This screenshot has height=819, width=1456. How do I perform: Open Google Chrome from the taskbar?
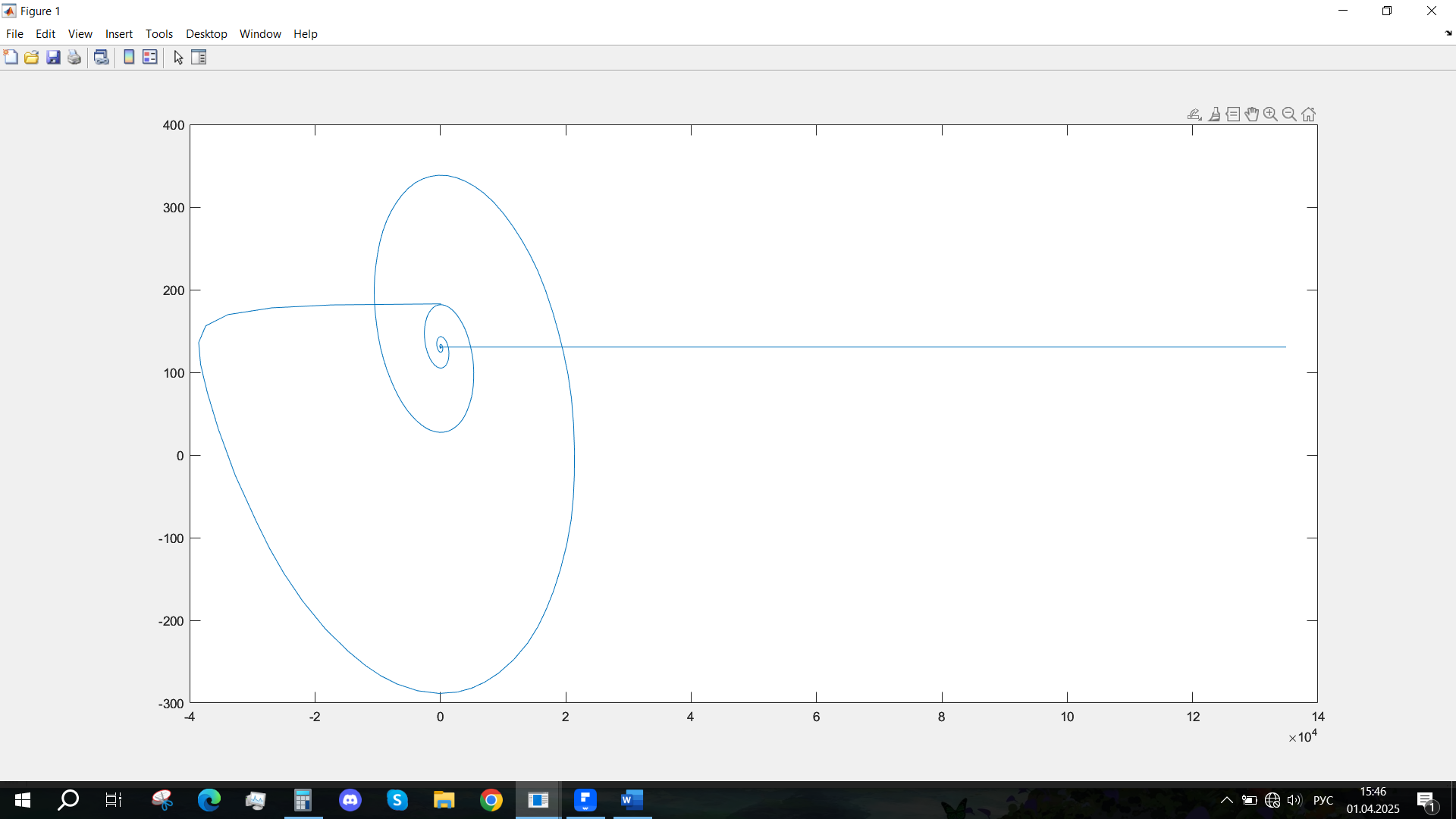[x=491, y=800]
